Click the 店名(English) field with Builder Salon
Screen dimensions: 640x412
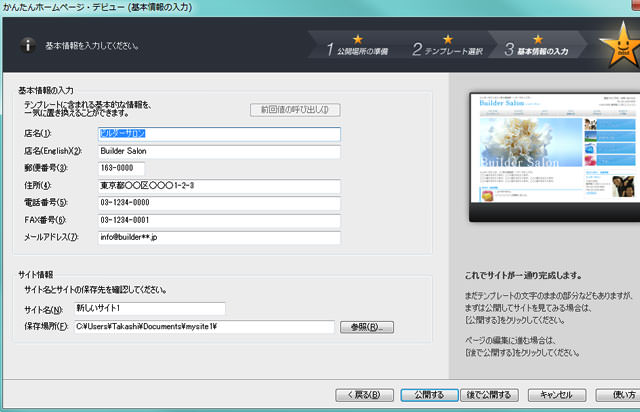[219, 151]
